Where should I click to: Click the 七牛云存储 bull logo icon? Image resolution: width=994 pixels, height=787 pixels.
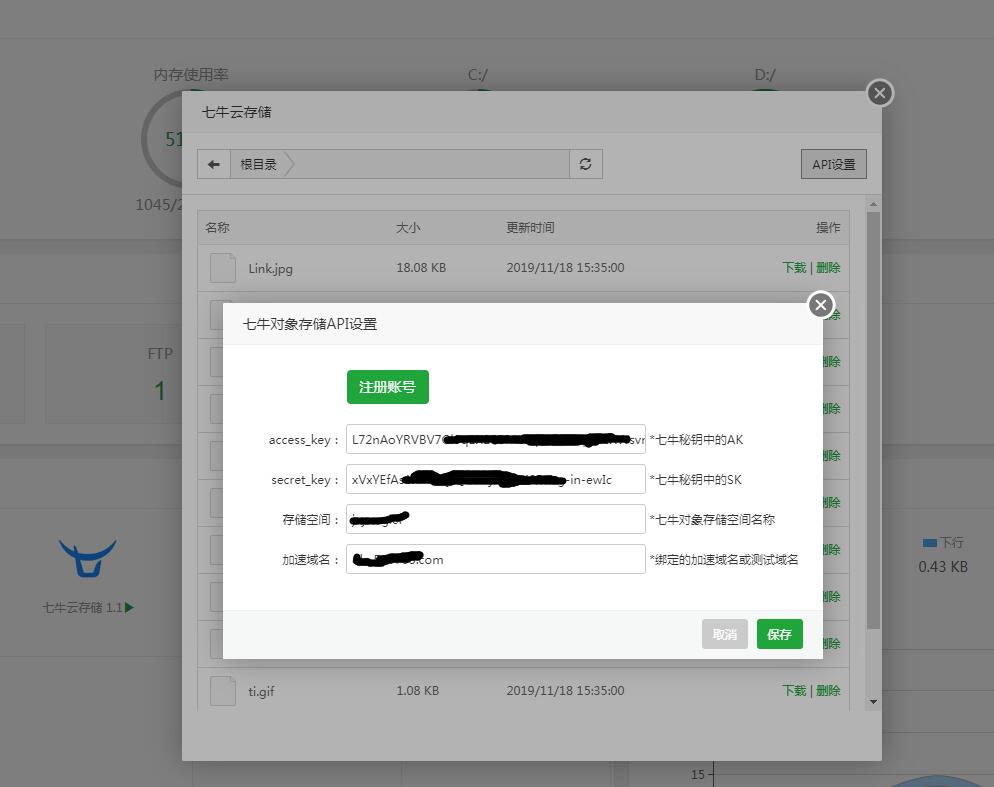click(x=87, y=558)
